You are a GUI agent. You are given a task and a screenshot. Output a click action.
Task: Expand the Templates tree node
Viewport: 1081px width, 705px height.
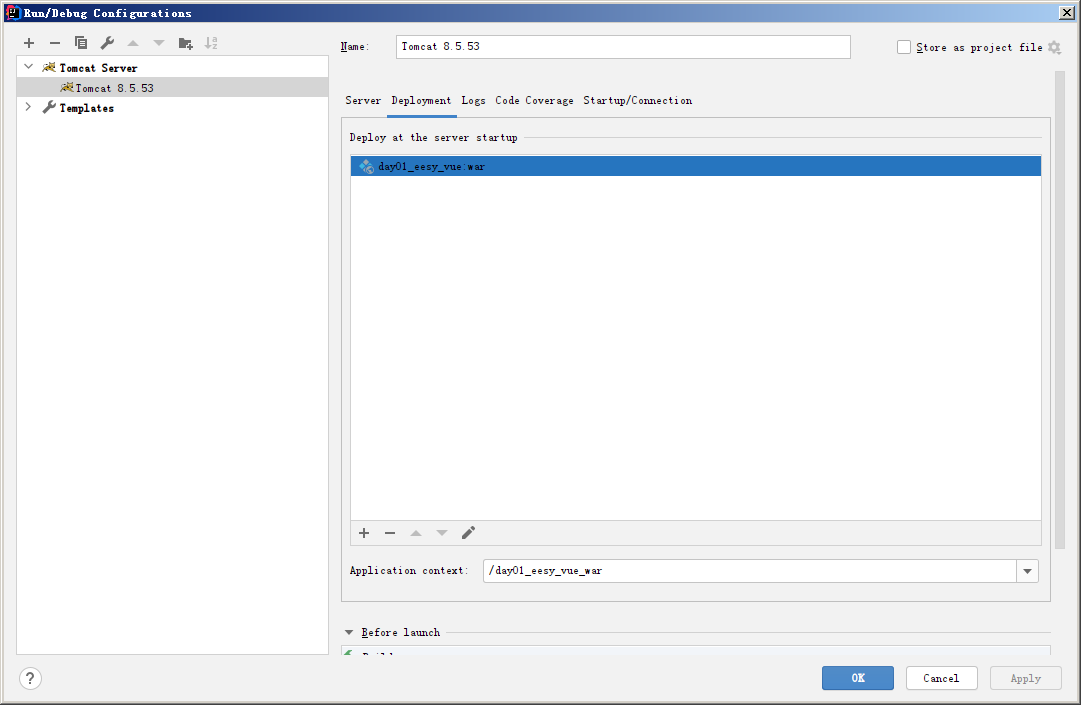click(x=28, y=107)
